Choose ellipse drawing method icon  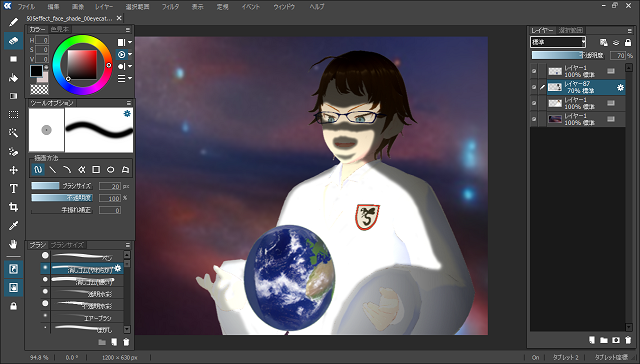[x=111, y=169]
